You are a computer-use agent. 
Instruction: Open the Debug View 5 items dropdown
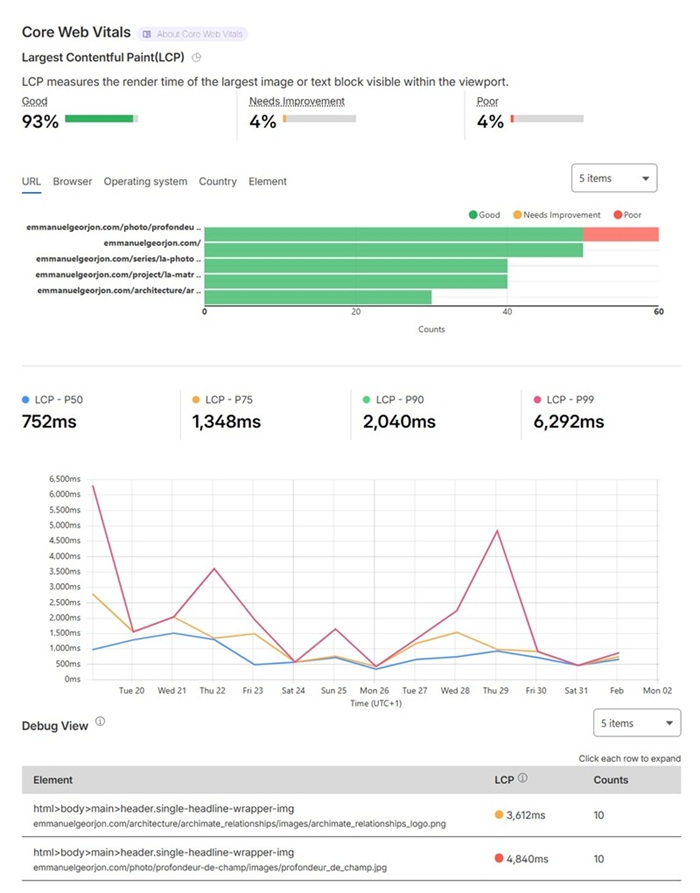click(636, 723)
